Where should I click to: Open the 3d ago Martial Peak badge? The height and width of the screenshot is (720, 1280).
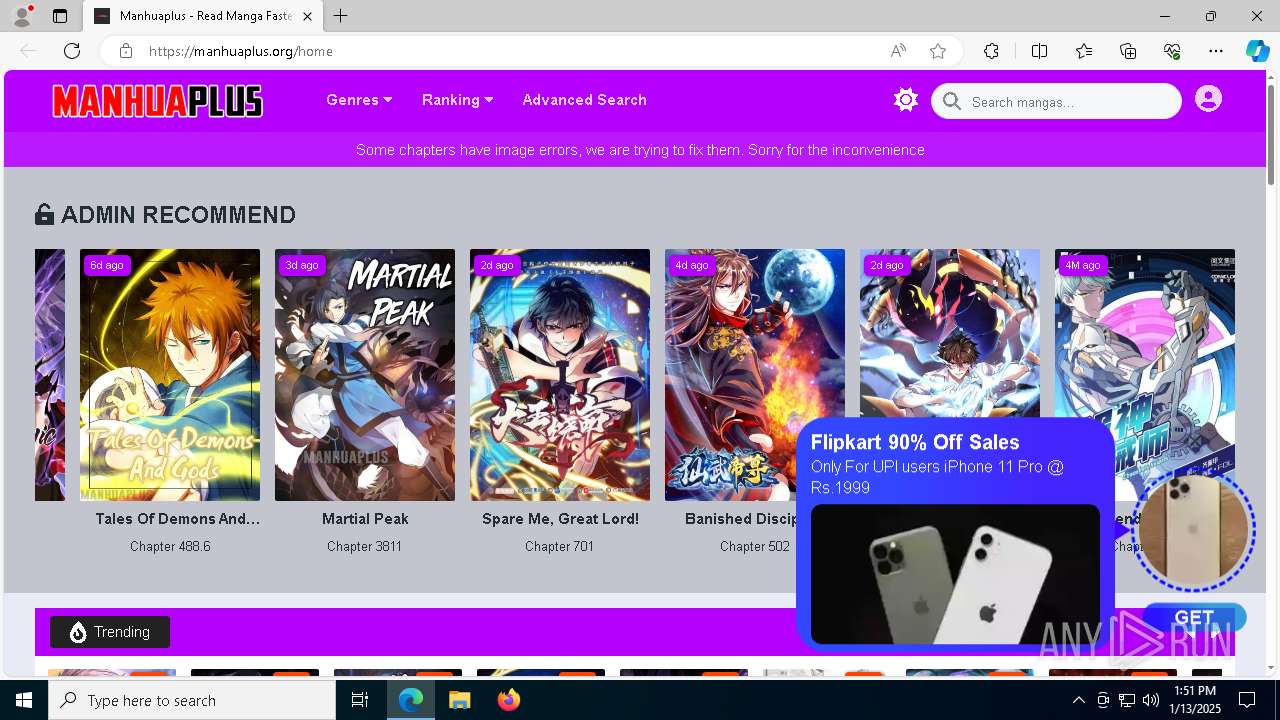coord(302,265)
